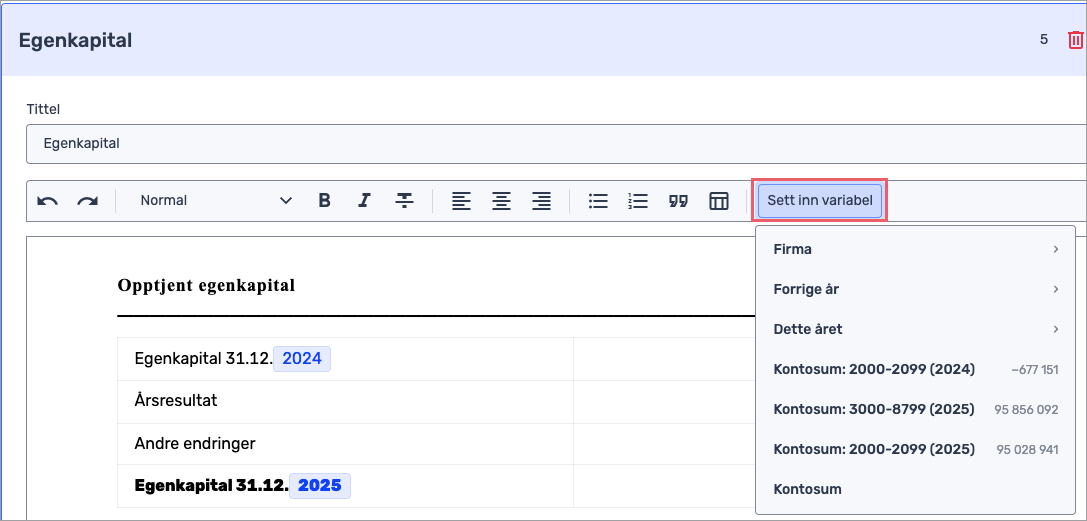Align text right
1087x521 pixels.
(x=541, y=201)
